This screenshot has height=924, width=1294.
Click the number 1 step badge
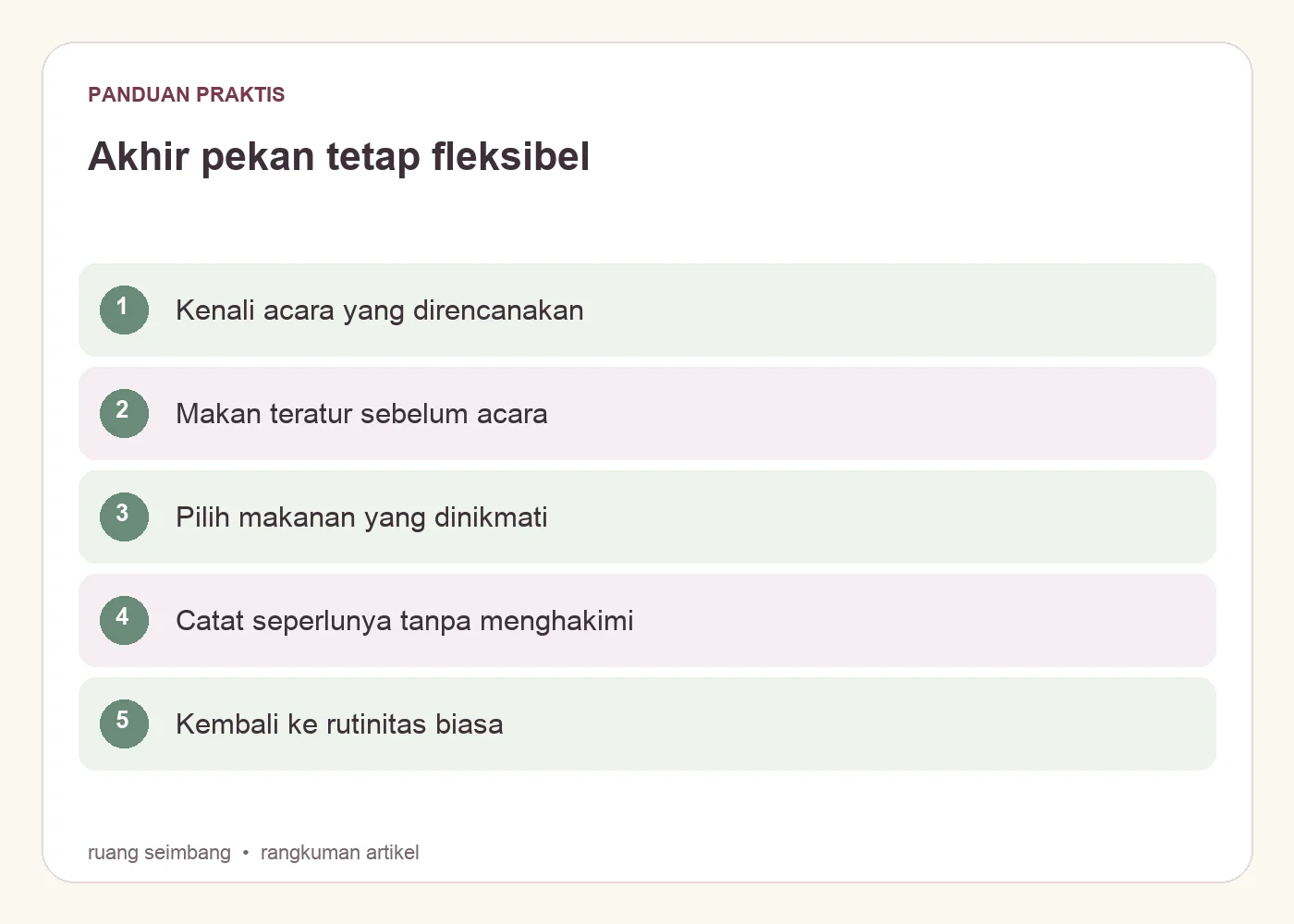tap(124, 310)
